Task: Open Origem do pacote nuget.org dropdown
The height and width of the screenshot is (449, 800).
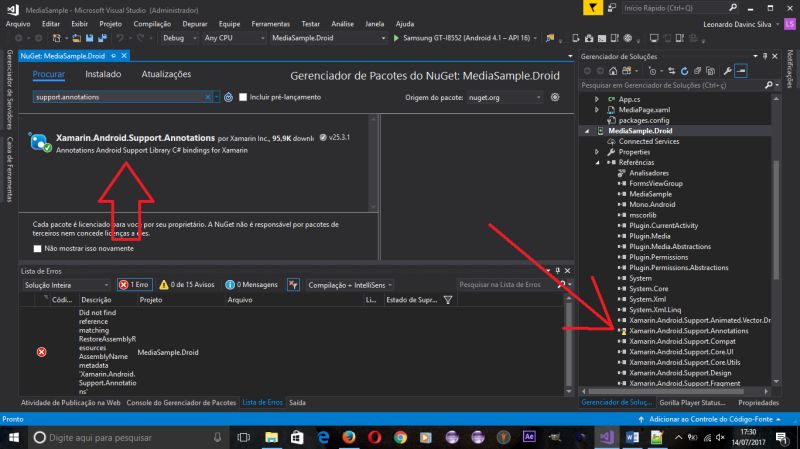Action: (505, 97)
